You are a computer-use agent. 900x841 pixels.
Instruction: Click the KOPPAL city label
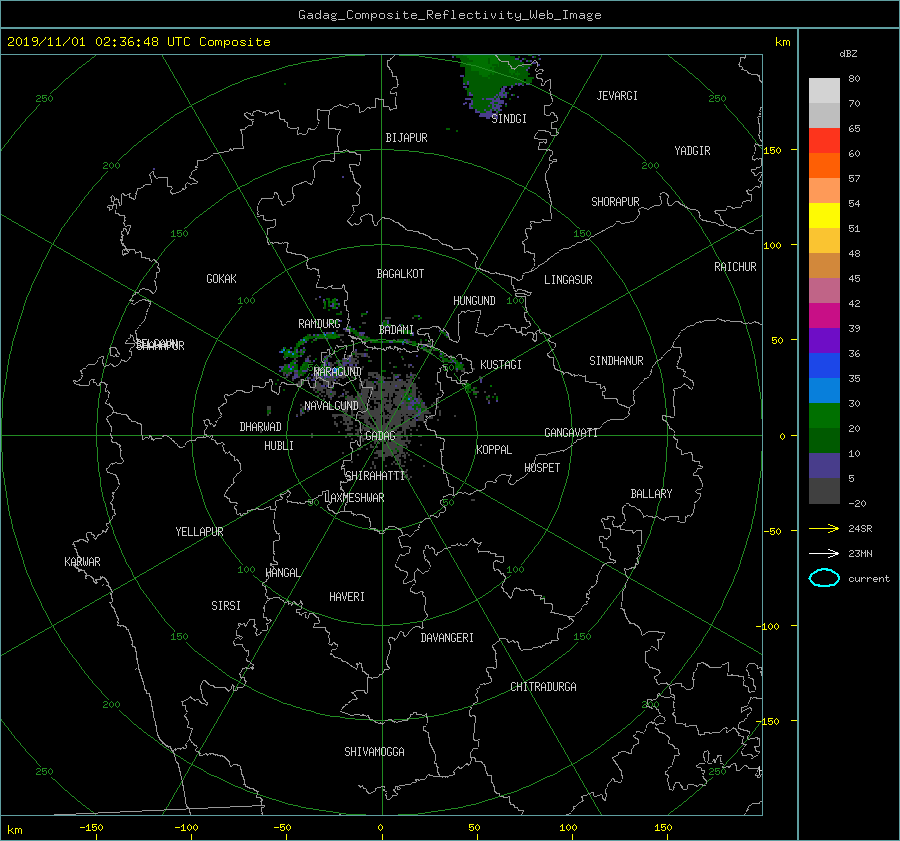tap(494, 450)
